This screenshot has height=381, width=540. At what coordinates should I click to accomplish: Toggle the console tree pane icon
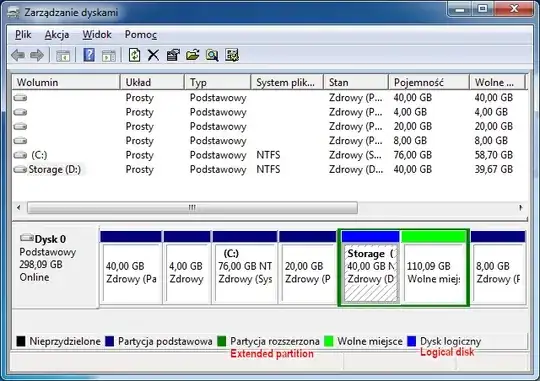(63, 55)
